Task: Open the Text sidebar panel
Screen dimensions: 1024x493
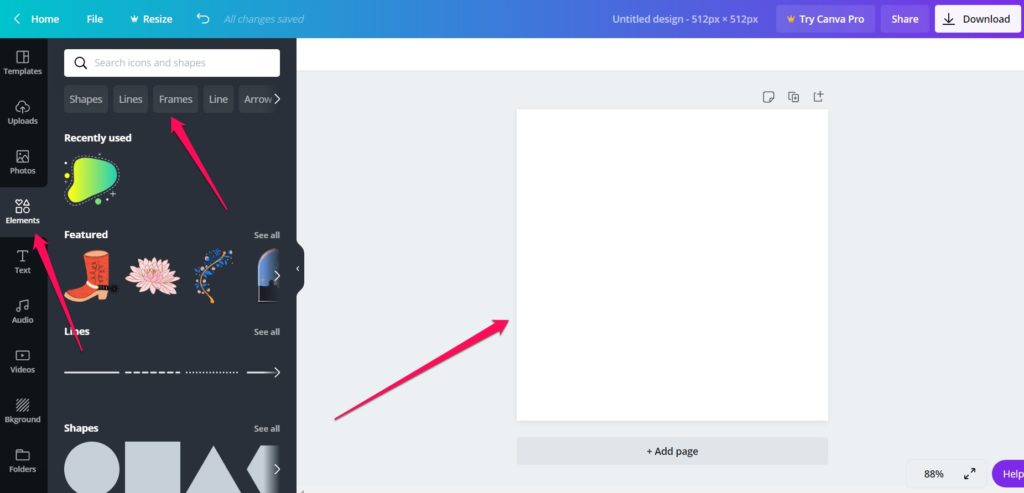Action: point(23,261)
